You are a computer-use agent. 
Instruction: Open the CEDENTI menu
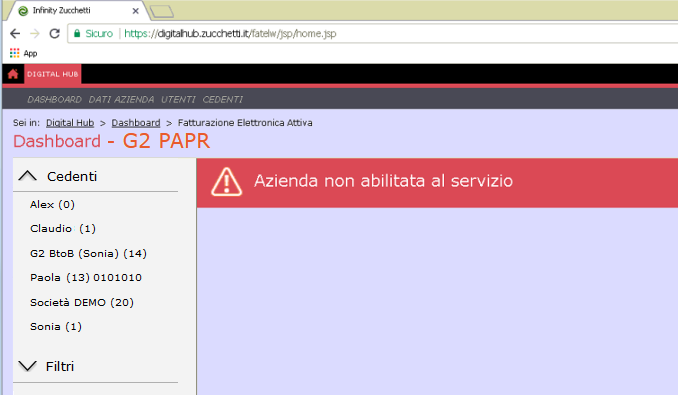[222, 99]
